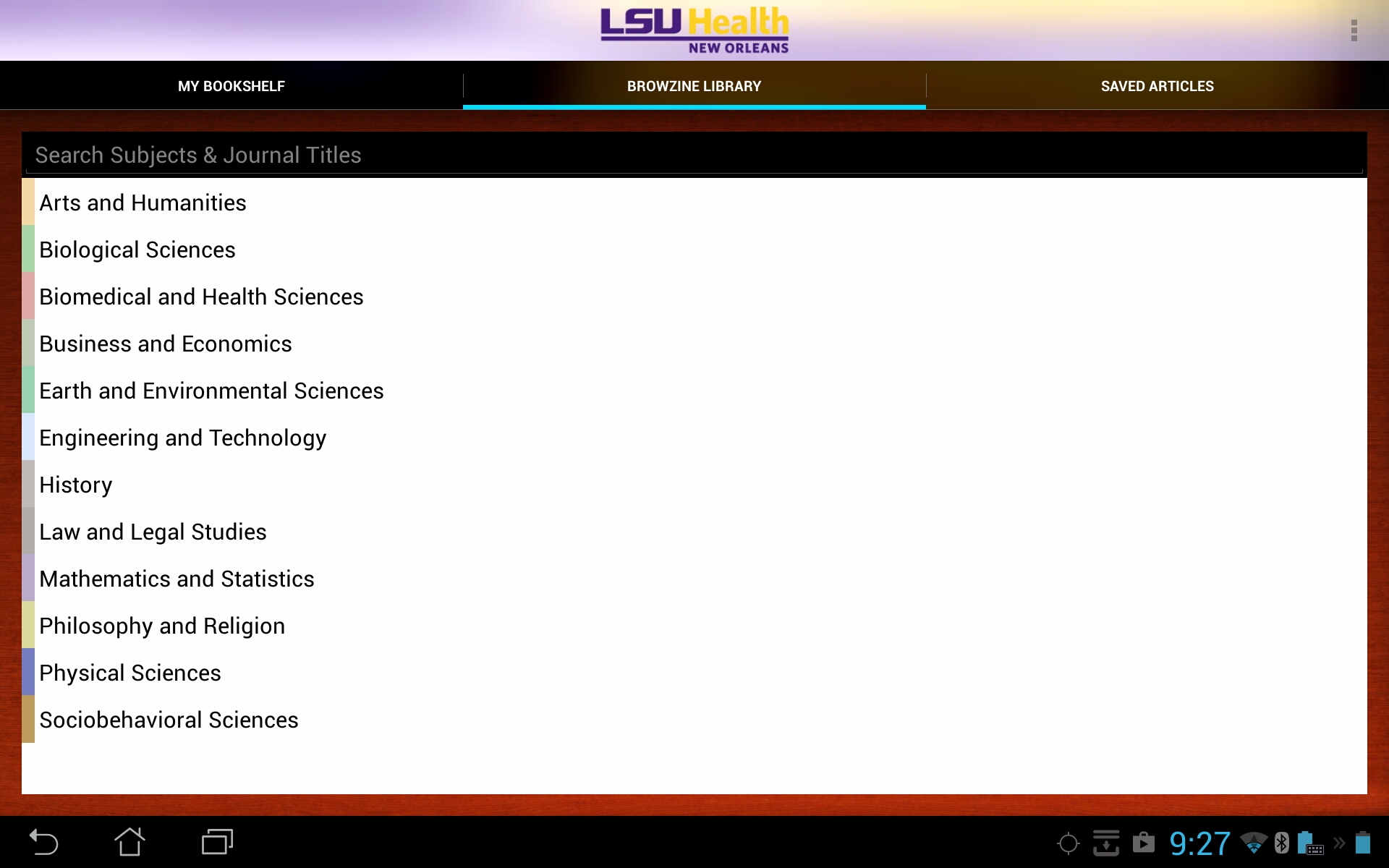Tap the Android back button
Image resolution: width=1389 pixels, height=868 pixels.
tap(43, 843)
